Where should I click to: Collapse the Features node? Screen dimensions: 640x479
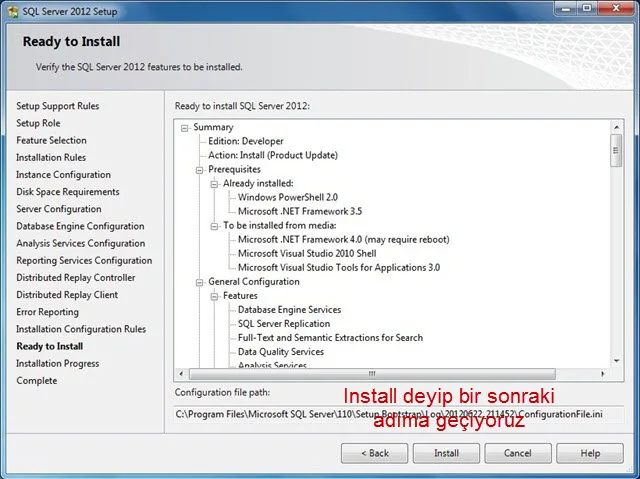[214, 297]
